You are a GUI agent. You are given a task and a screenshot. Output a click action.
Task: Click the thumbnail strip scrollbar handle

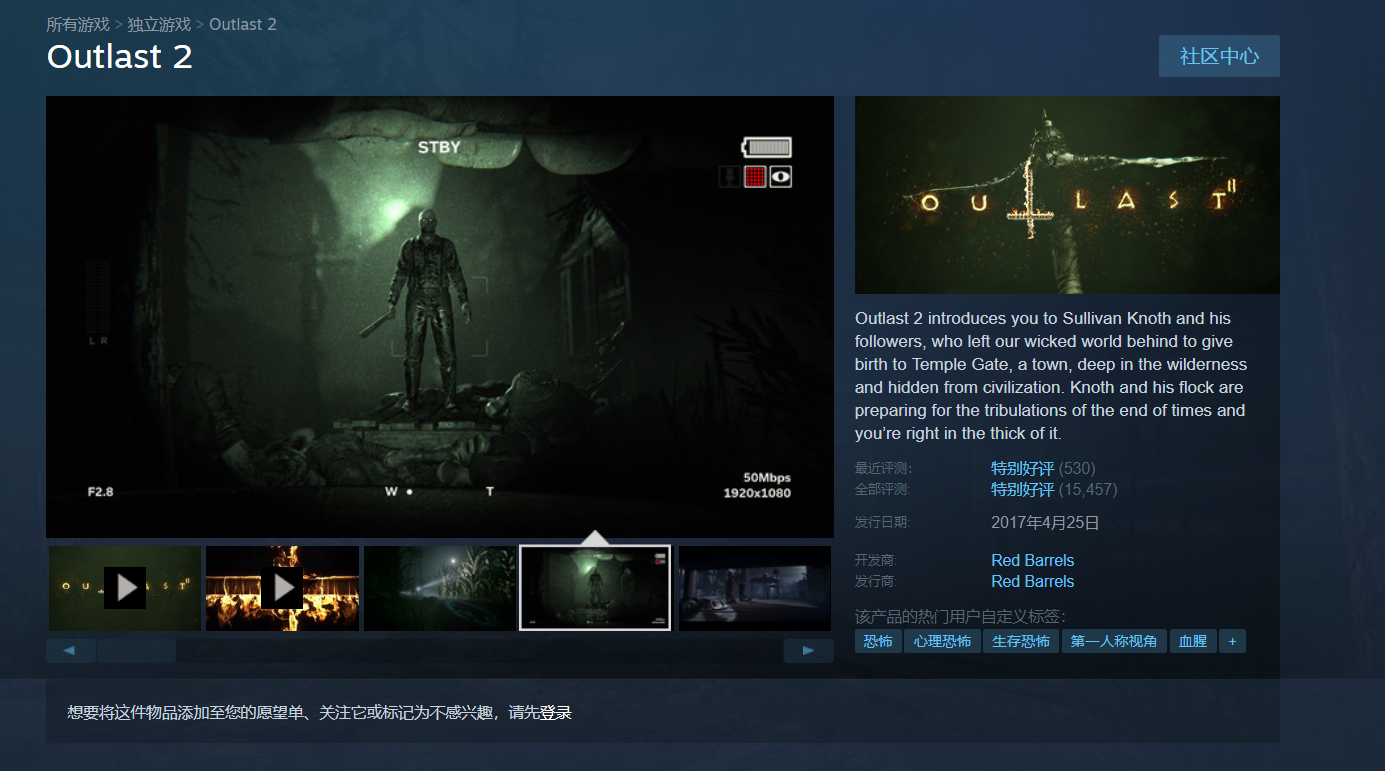point(136,651)
